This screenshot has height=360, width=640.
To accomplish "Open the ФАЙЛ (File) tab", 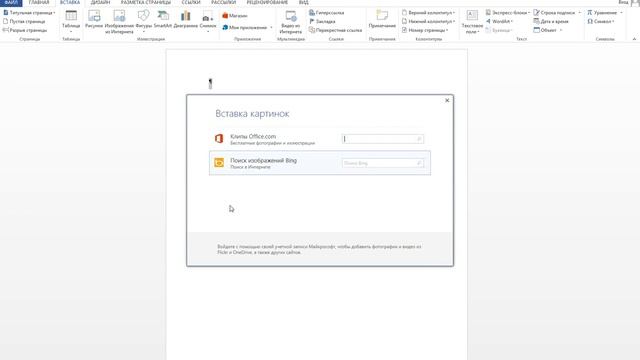I will [x=11, y=2].
